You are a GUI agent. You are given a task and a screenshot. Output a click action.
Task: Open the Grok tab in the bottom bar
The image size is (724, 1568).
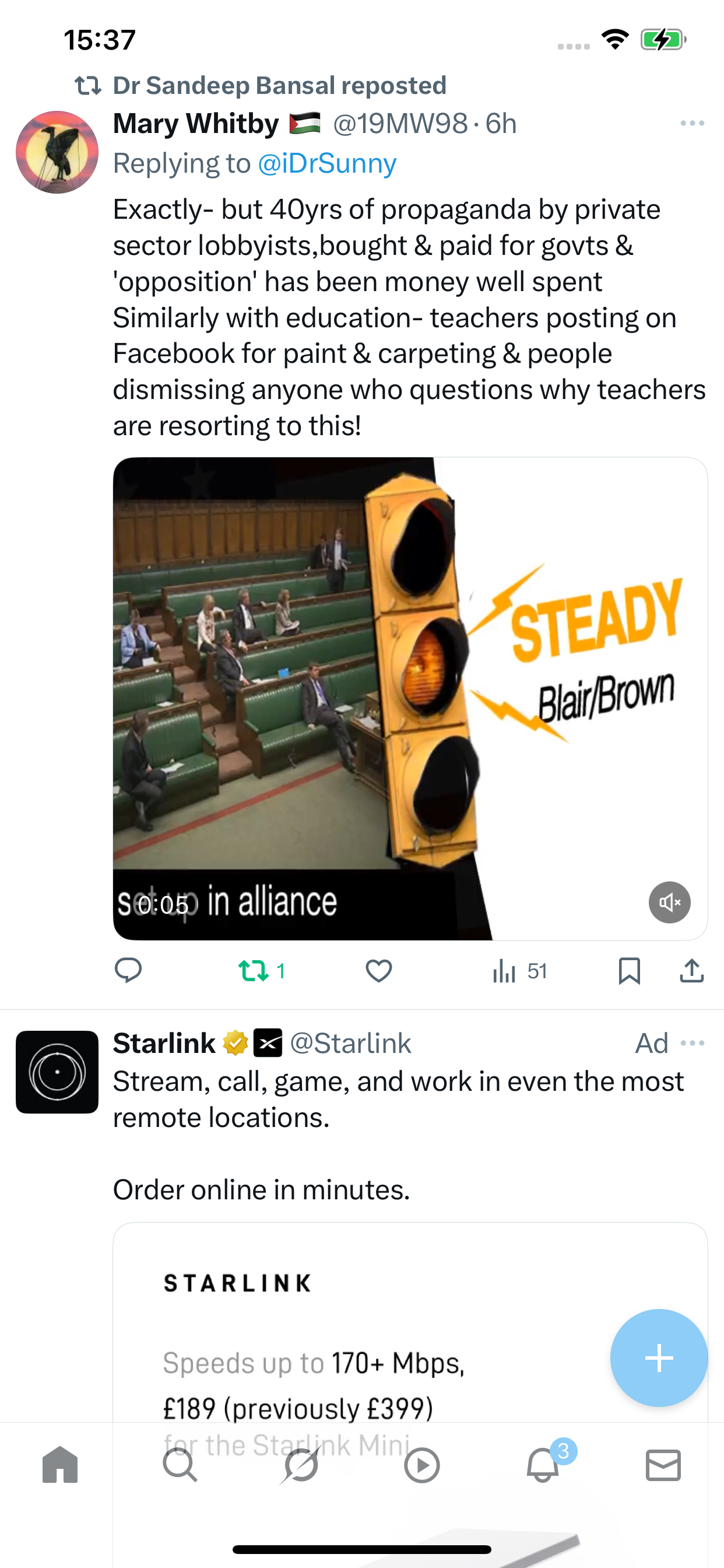click(301, 1465)
